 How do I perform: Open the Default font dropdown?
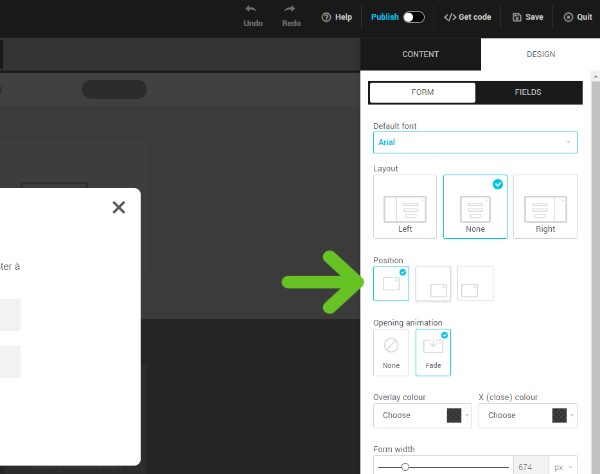click(475, 143)
